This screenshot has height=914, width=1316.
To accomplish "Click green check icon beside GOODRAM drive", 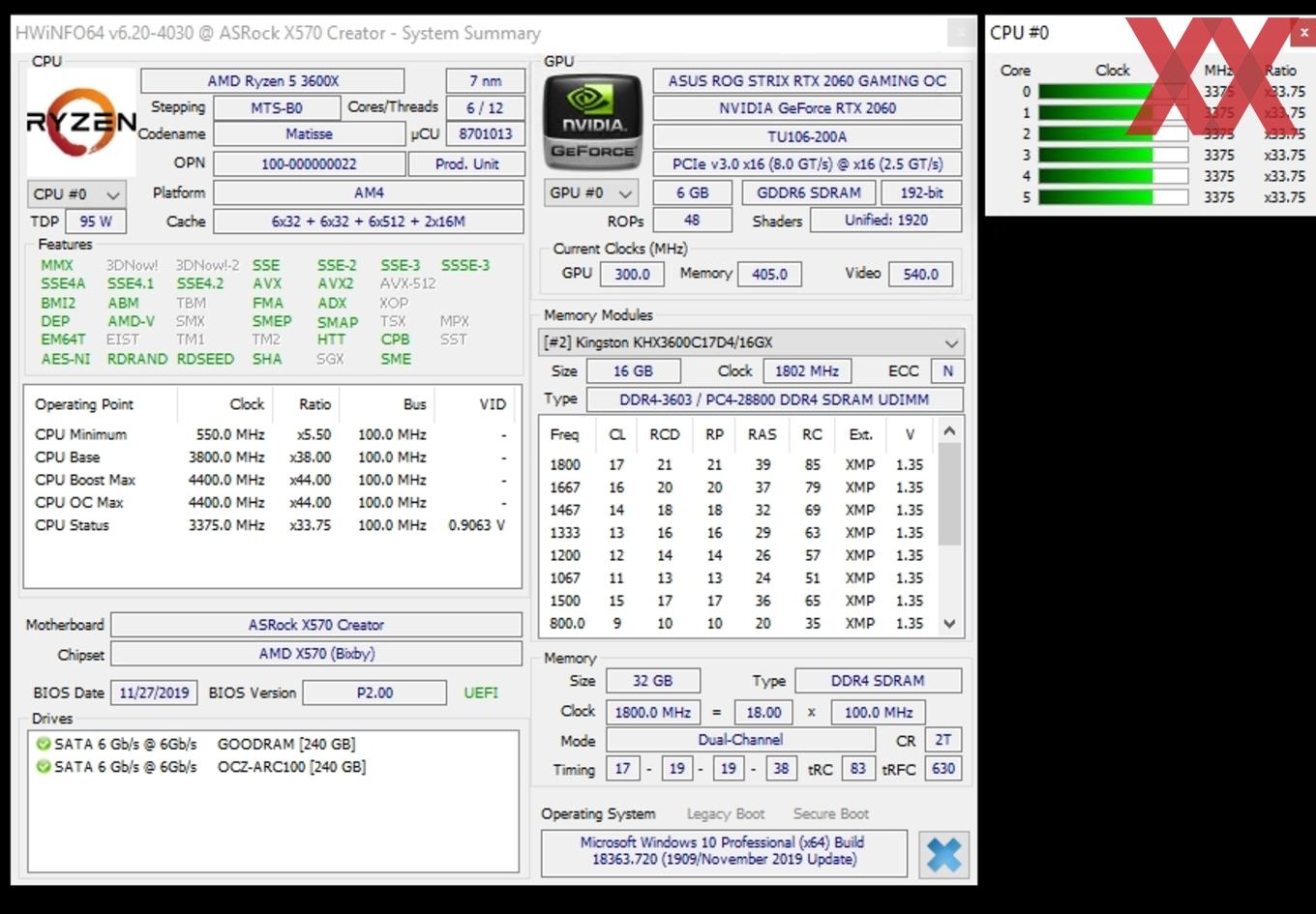I will 44,744.
